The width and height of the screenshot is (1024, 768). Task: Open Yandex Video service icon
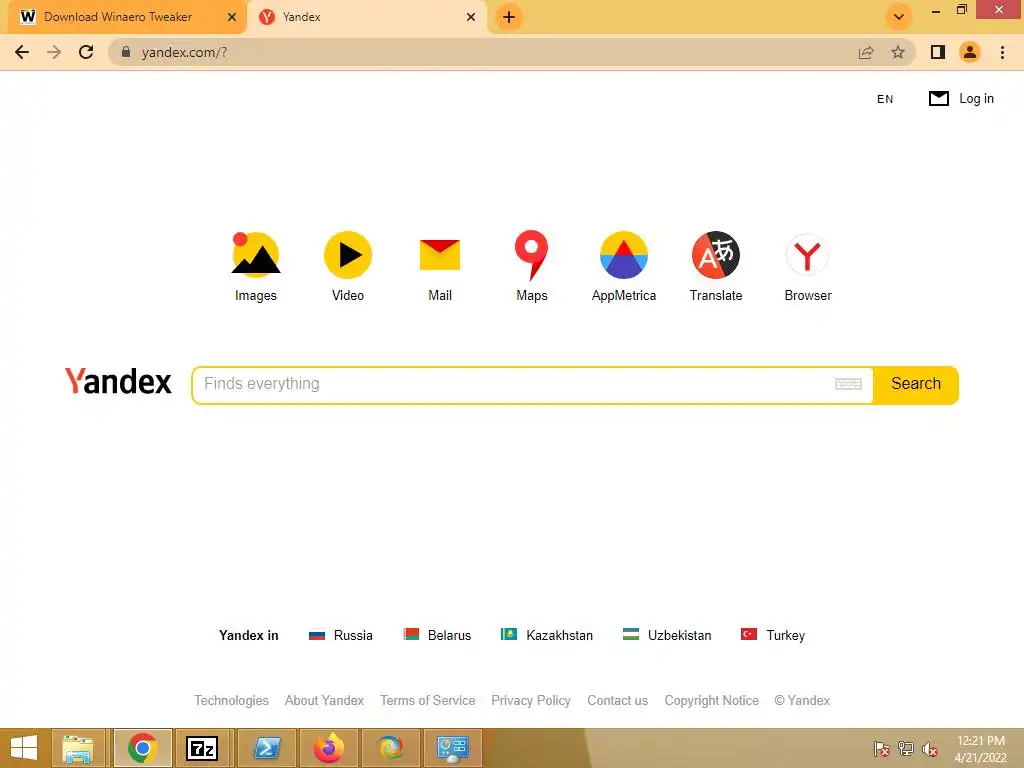click(348, 254)
